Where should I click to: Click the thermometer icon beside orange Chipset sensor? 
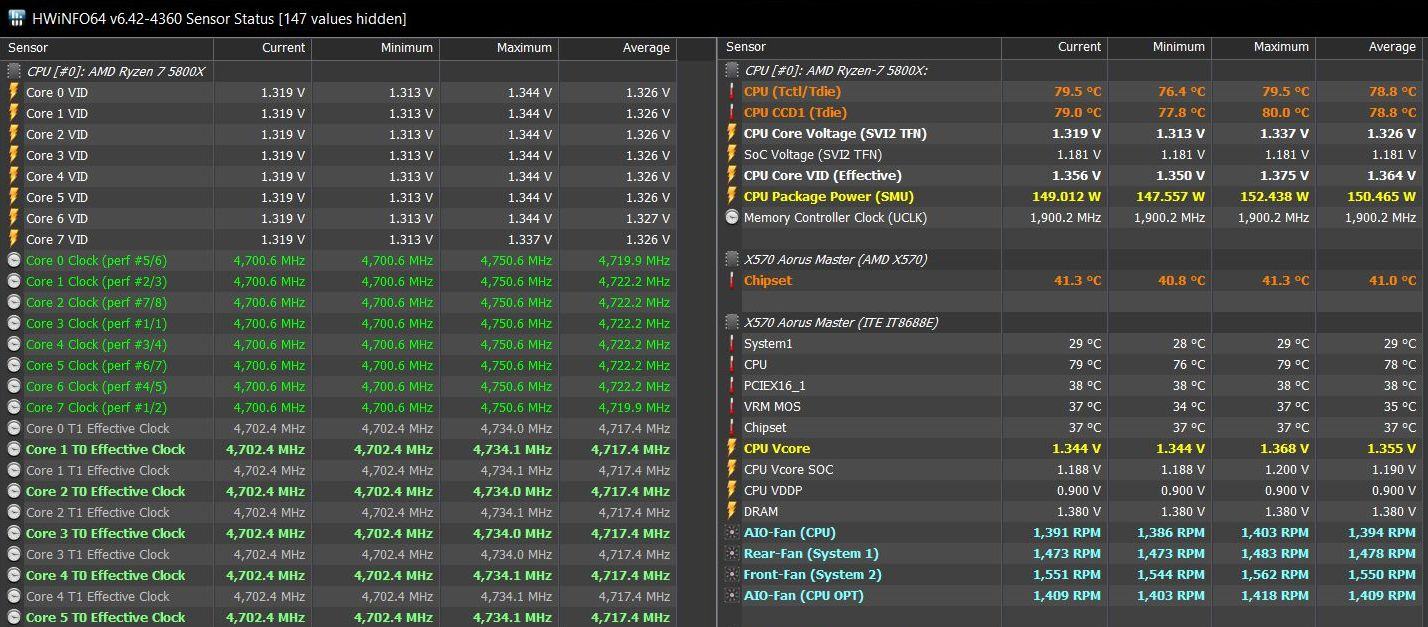[732, 280]
